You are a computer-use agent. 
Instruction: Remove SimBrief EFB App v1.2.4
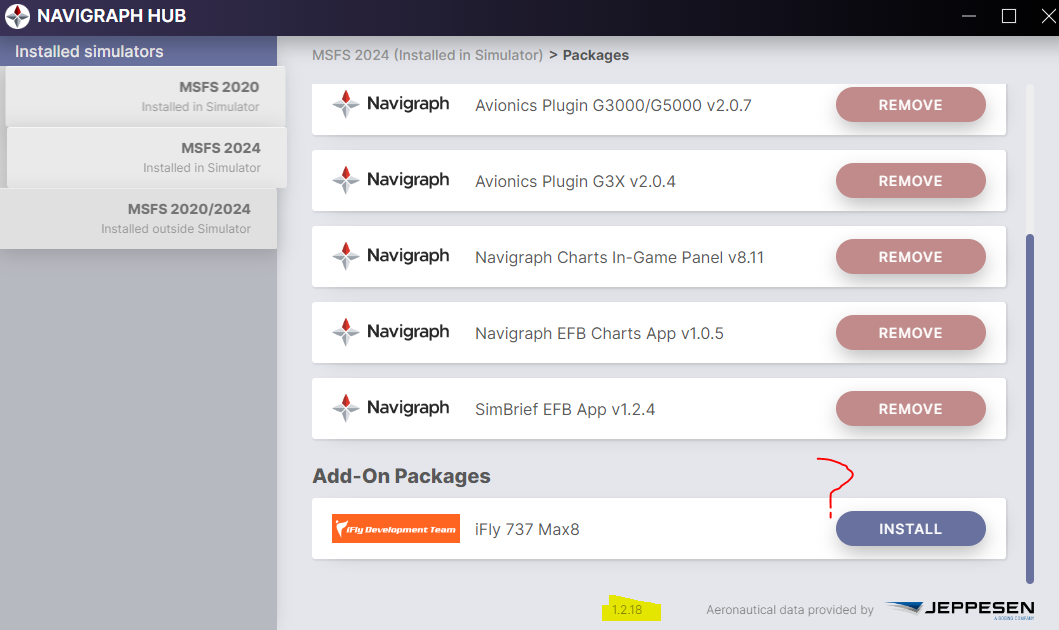910,409
